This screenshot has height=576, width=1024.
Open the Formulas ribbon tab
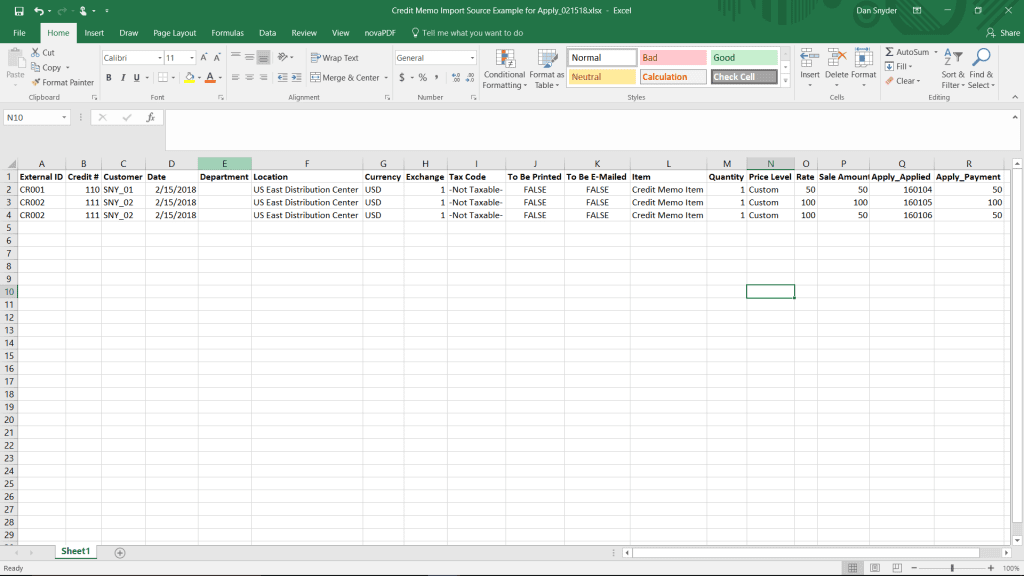coord(228,33)
